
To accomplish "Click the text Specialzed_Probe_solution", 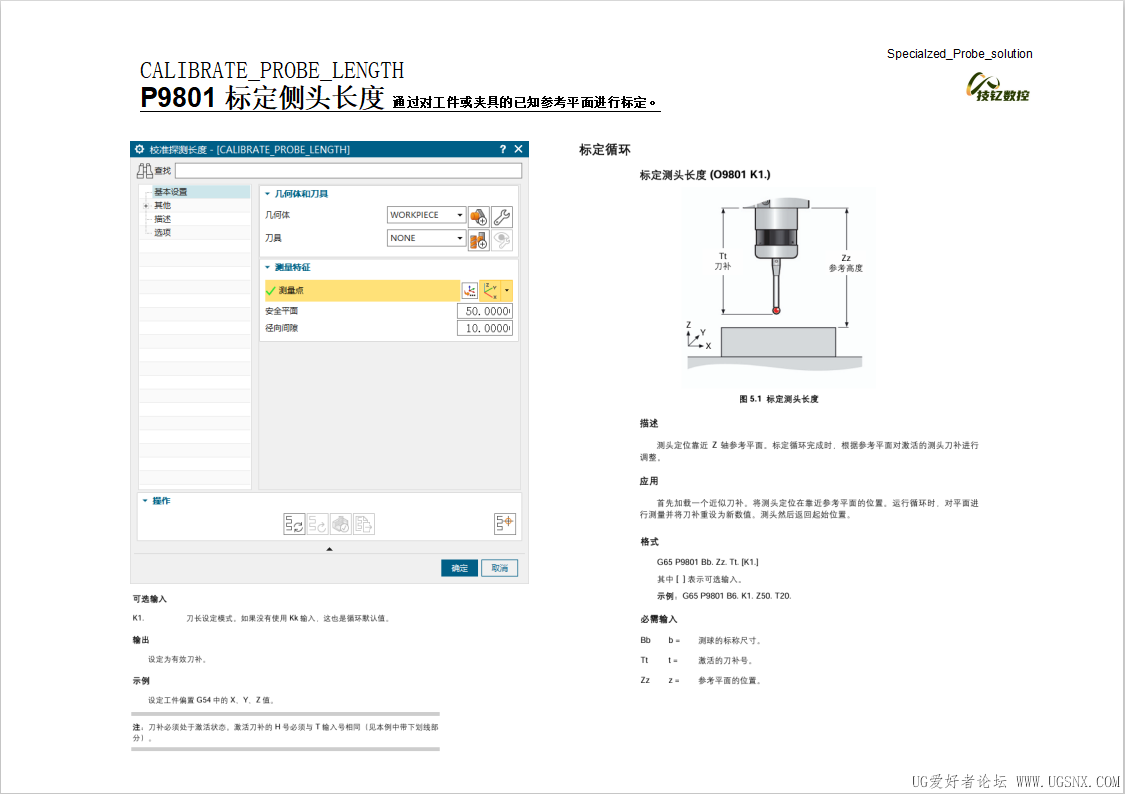I will (959, 54).
